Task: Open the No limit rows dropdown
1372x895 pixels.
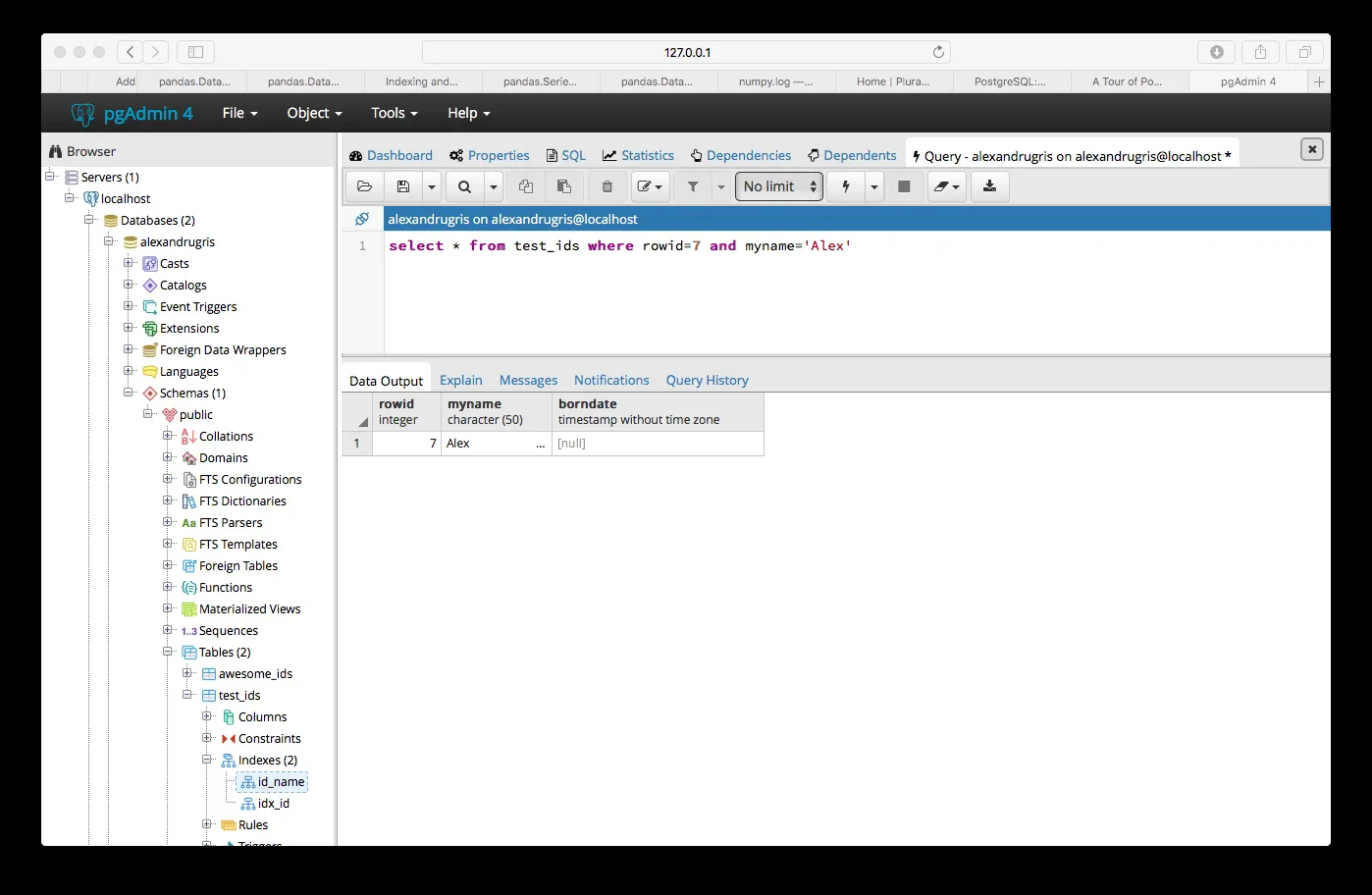Action: click(779, 186)
